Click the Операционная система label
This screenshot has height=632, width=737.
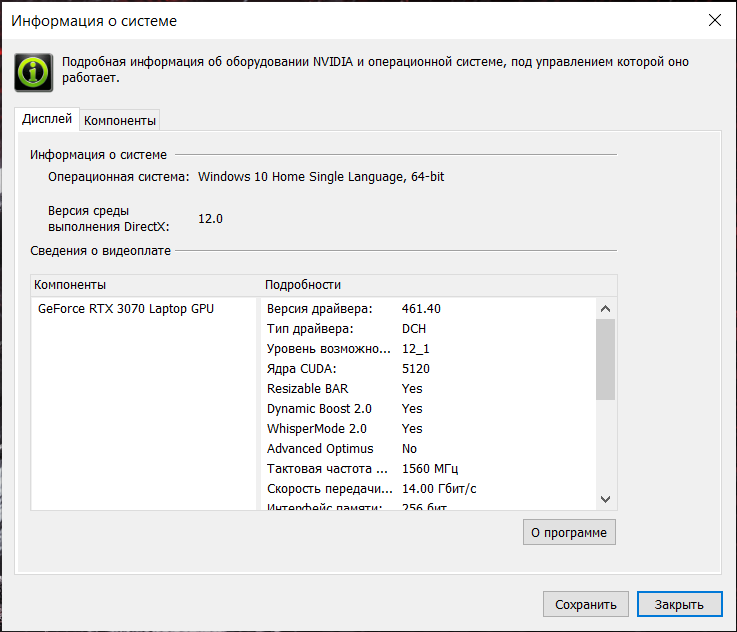(118, 177)
